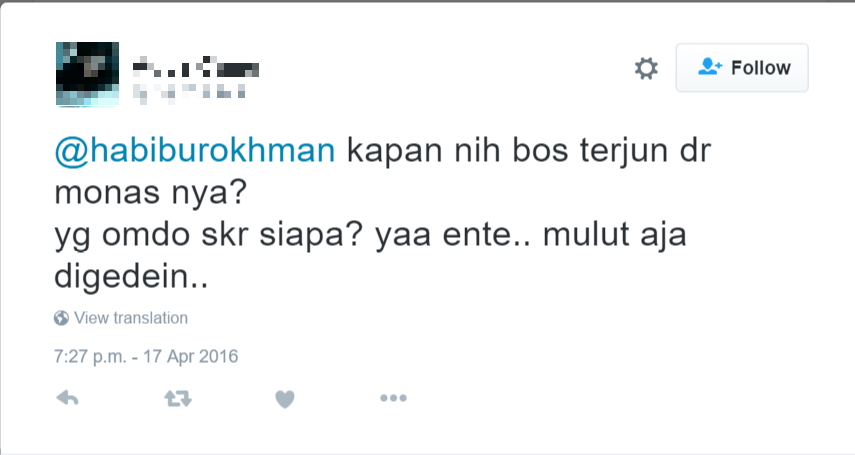This screenshot has width=855, height=455.
Task: Open the 7:27 p.m. timestamp link
Action: 90,357
